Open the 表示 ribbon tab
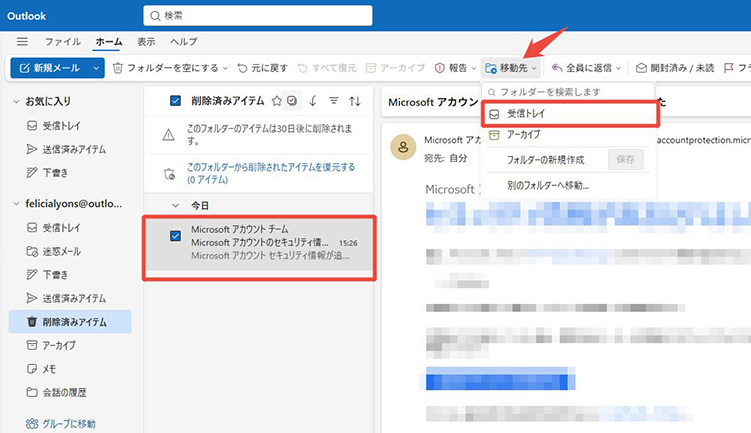 (x=146, y=42)
